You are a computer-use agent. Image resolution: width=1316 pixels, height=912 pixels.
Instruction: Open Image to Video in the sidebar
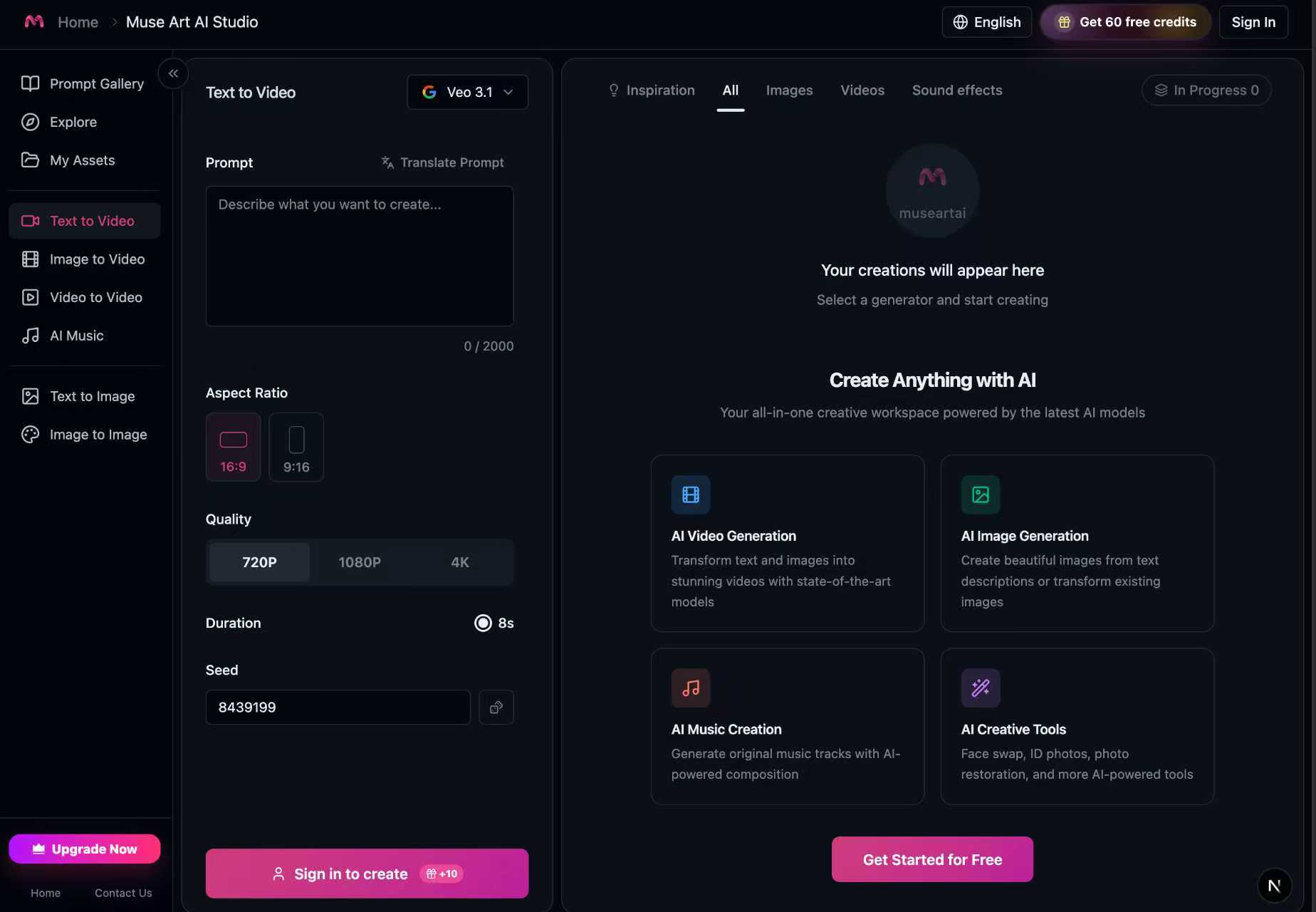coord(97,259)
